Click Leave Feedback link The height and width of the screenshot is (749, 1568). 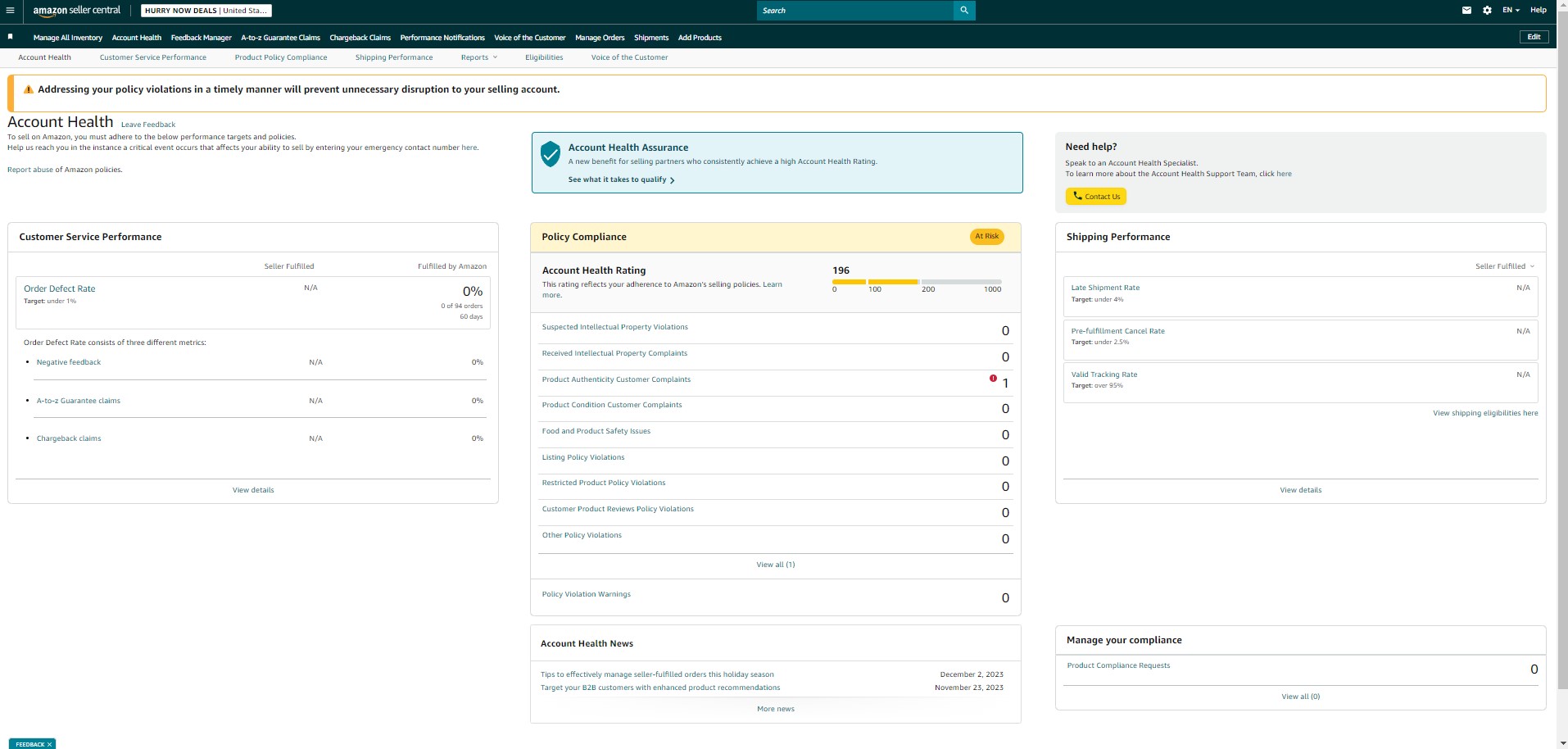tap(148, 125)
